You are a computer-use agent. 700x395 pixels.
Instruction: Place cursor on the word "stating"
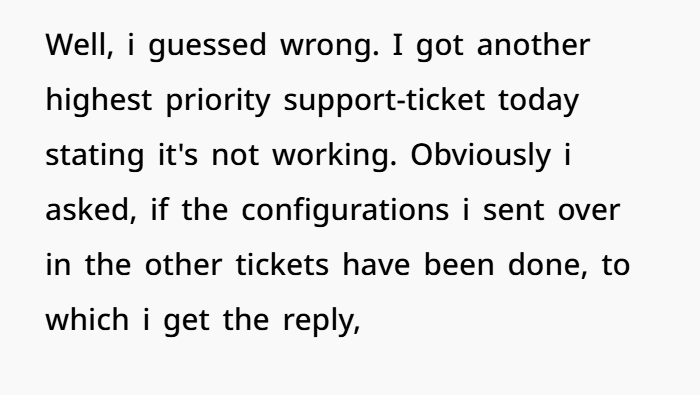tap(95, 156)
